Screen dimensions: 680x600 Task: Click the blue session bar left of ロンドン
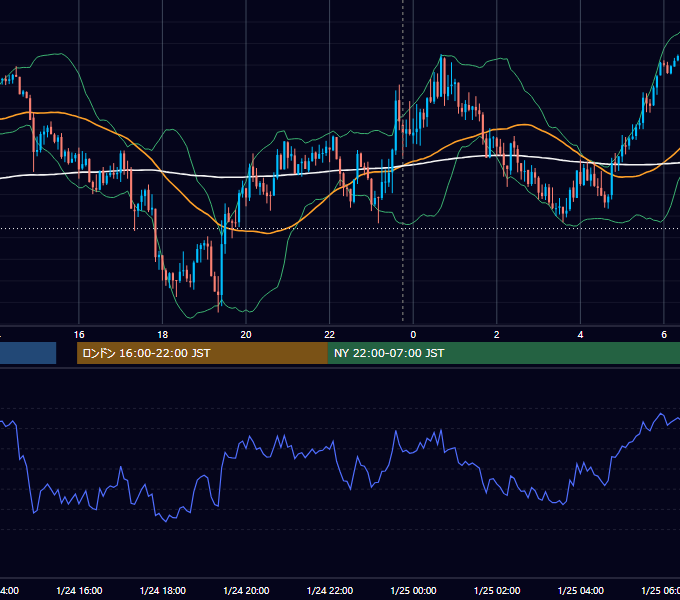tap(28, 353)
